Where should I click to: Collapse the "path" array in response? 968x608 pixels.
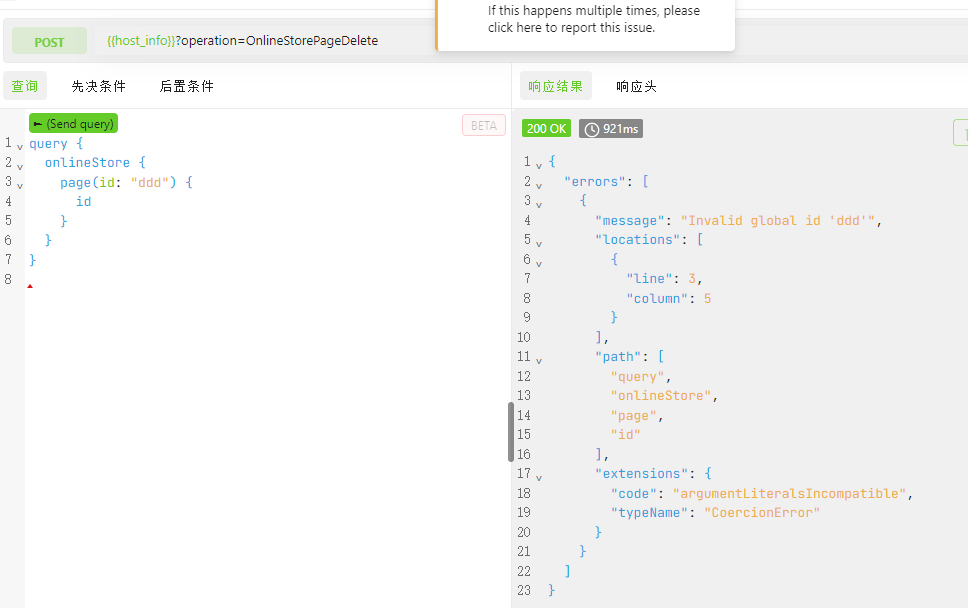coord(539,360)
